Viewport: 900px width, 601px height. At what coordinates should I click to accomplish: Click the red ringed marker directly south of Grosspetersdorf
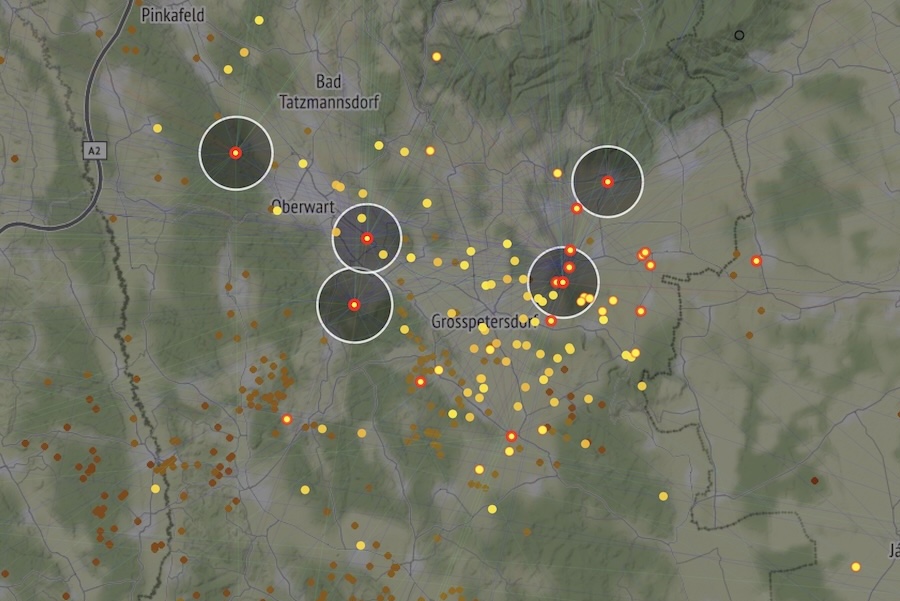pyautogui.click(x=511, y=436)
